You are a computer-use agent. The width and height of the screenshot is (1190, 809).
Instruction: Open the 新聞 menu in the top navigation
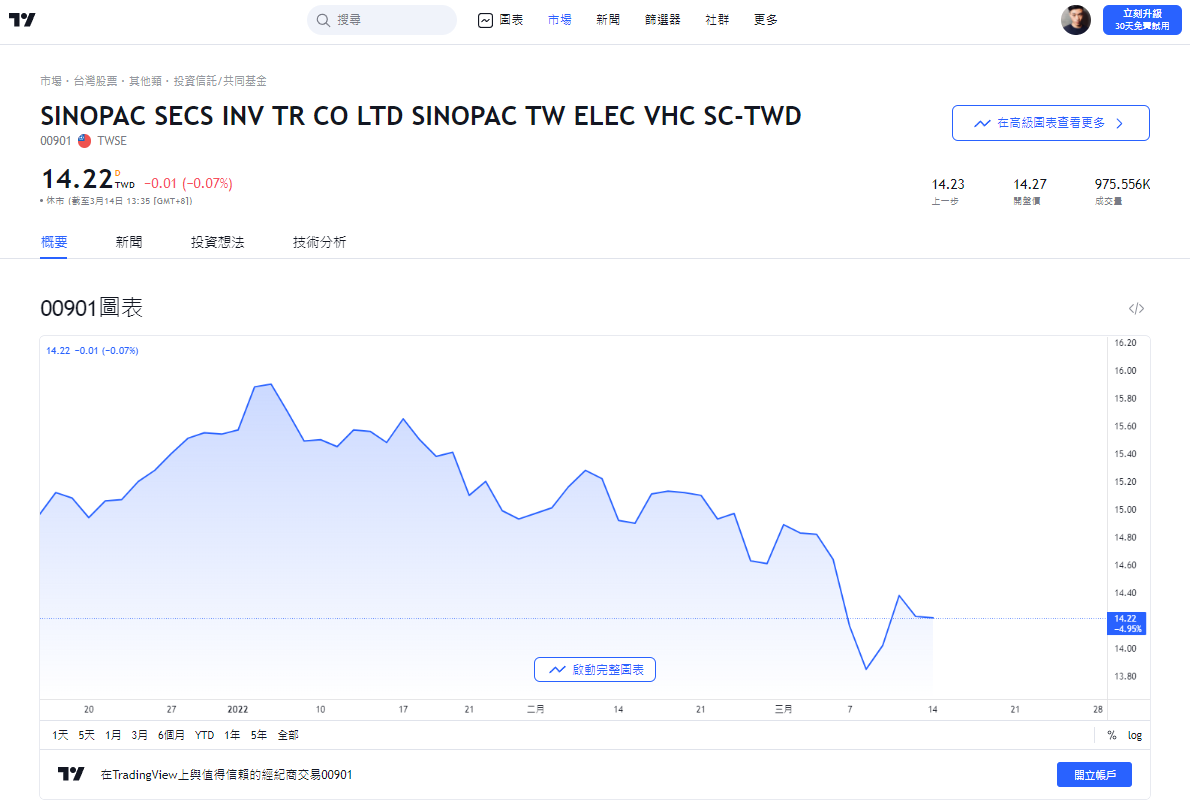(x=608, y=20)
